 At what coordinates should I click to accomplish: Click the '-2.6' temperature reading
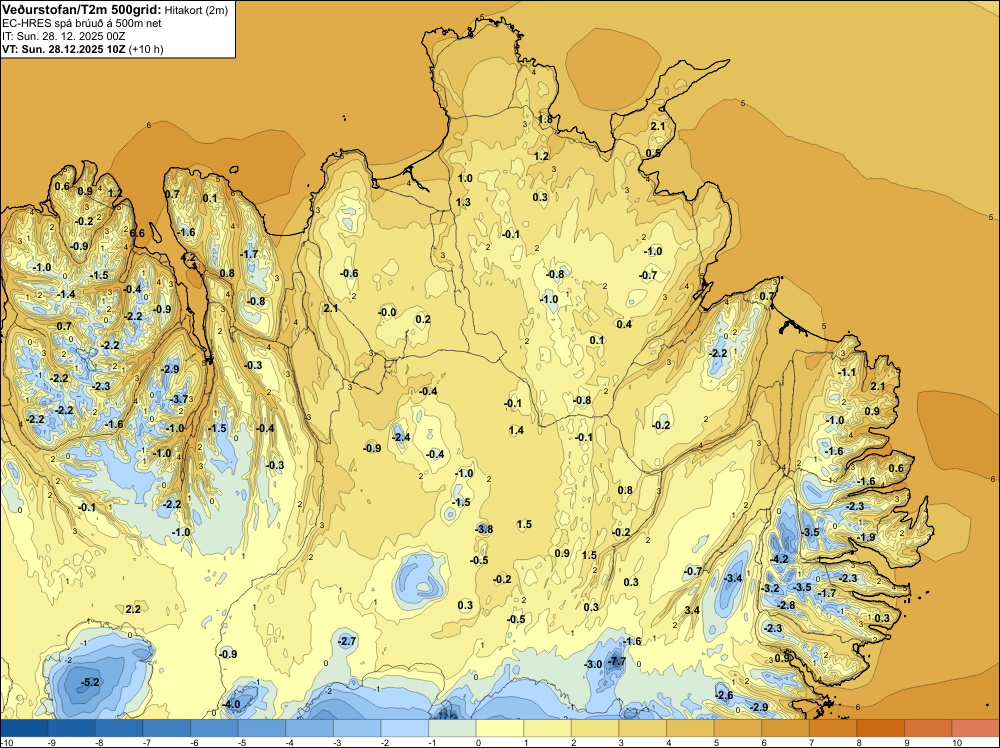coord(723,696)
